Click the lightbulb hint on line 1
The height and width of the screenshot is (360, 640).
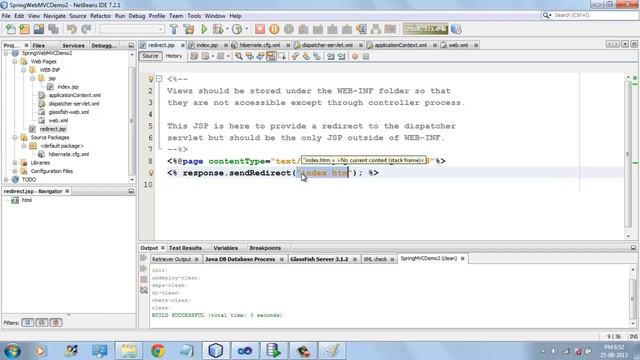coord(151,79)
